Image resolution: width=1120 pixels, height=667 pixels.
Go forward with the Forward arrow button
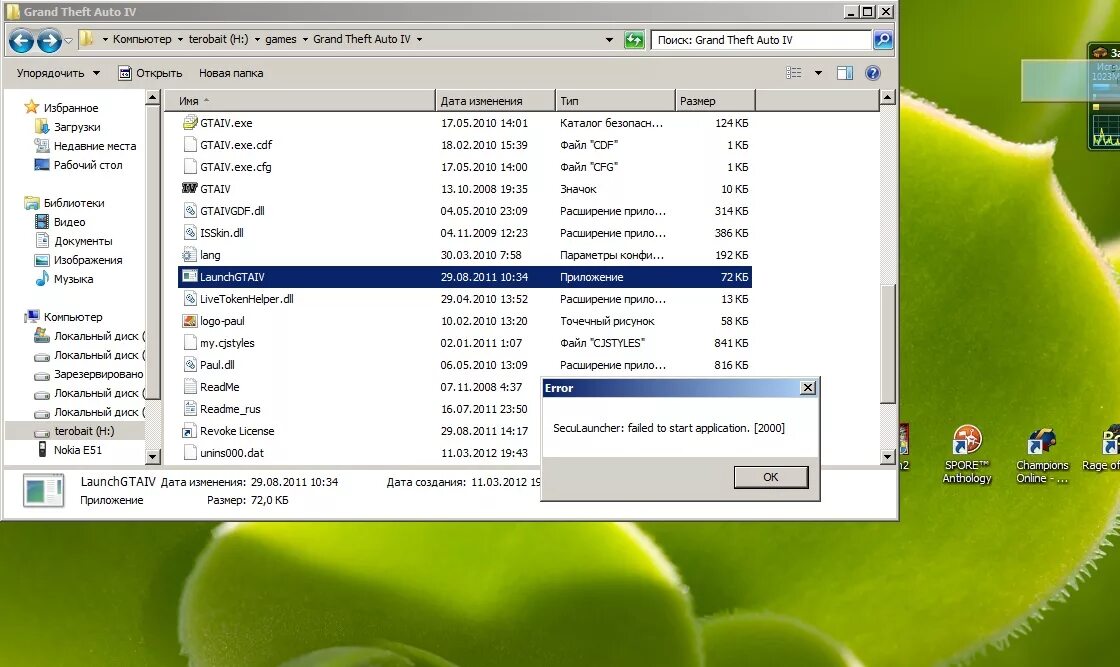49,41
